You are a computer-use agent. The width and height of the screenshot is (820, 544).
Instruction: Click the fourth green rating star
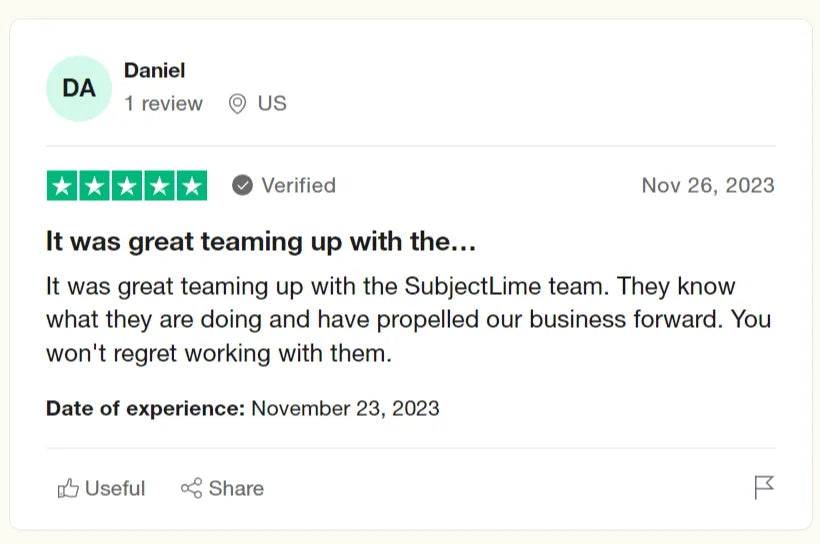(x=159, y=186)
